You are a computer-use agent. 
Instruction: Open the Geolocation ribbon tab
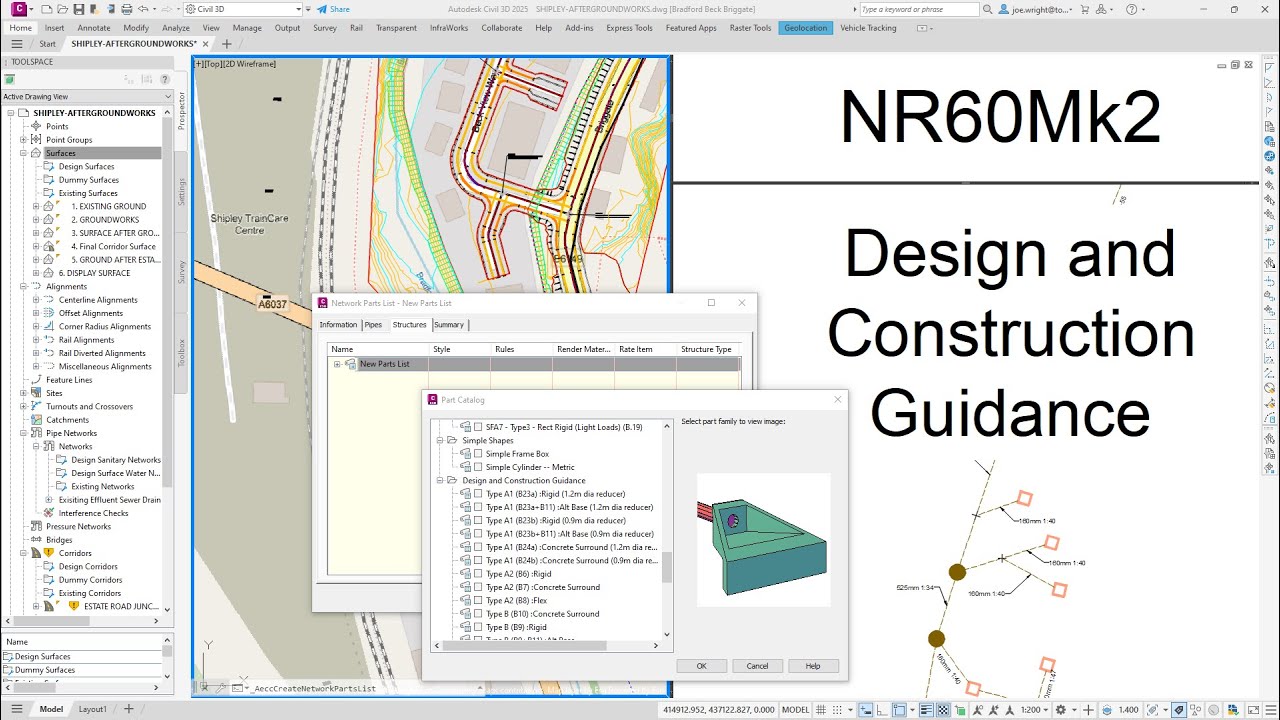coord(806,28)
